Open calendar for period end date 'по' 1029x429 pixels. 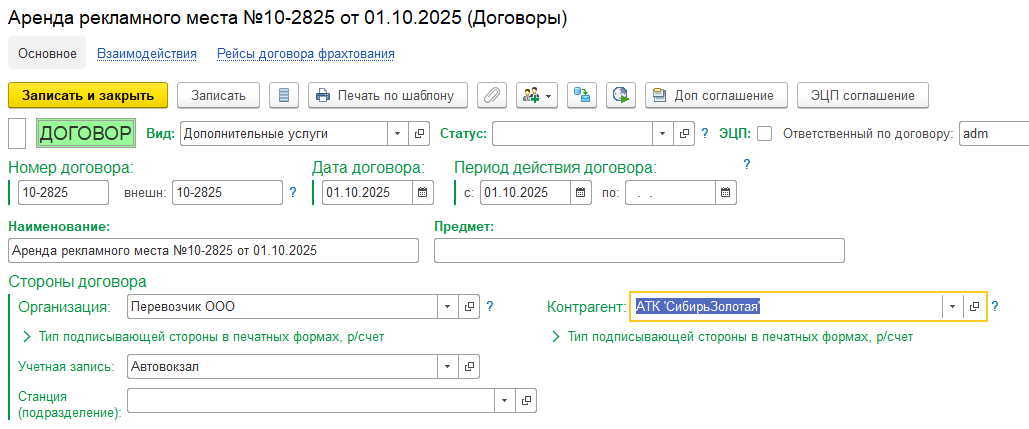pyautogui.click(x=726, y=192)
